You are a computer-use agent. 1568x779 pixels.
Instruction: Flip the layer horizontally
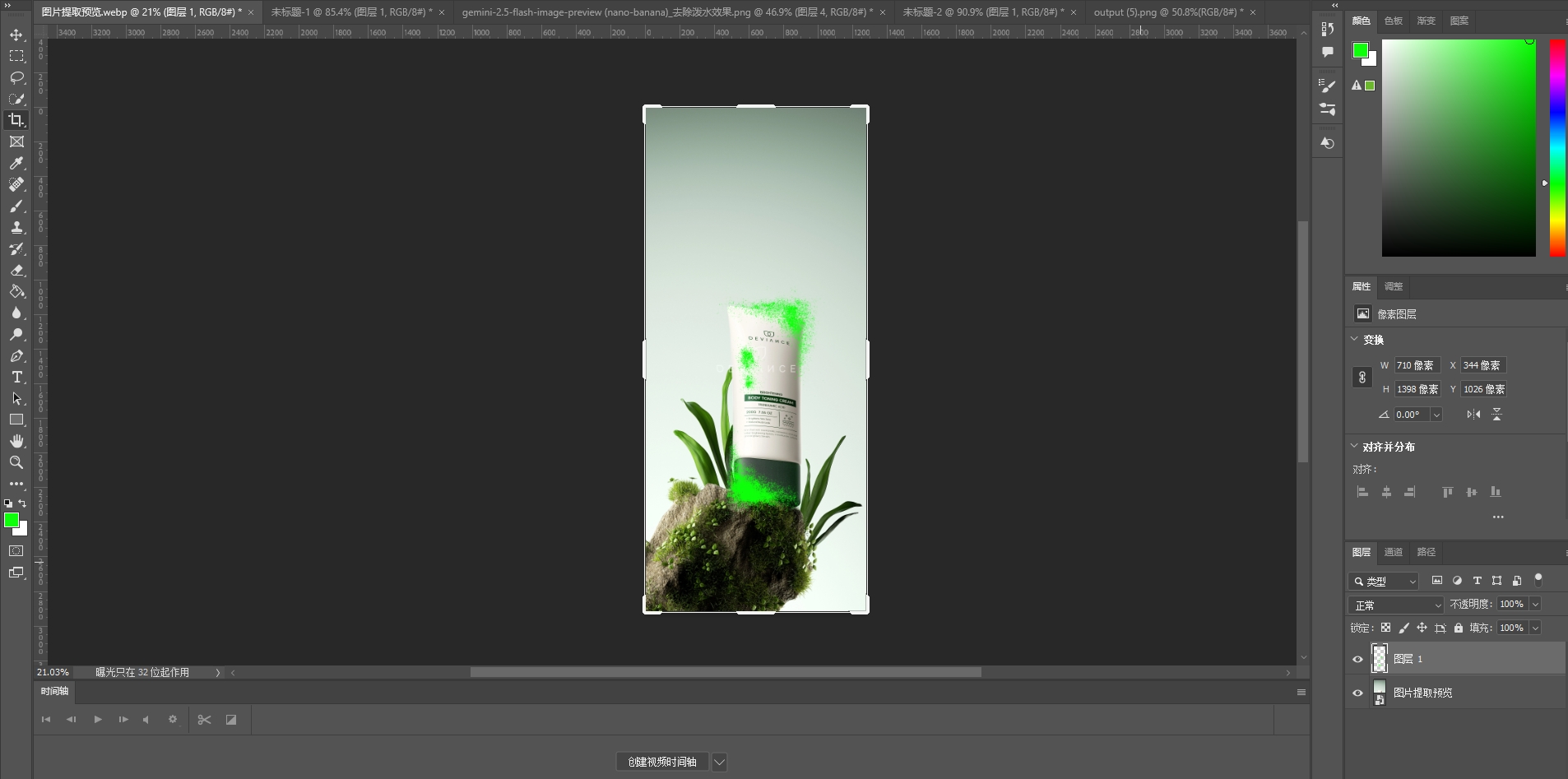pyautogui.click(x=1473, y=415)
